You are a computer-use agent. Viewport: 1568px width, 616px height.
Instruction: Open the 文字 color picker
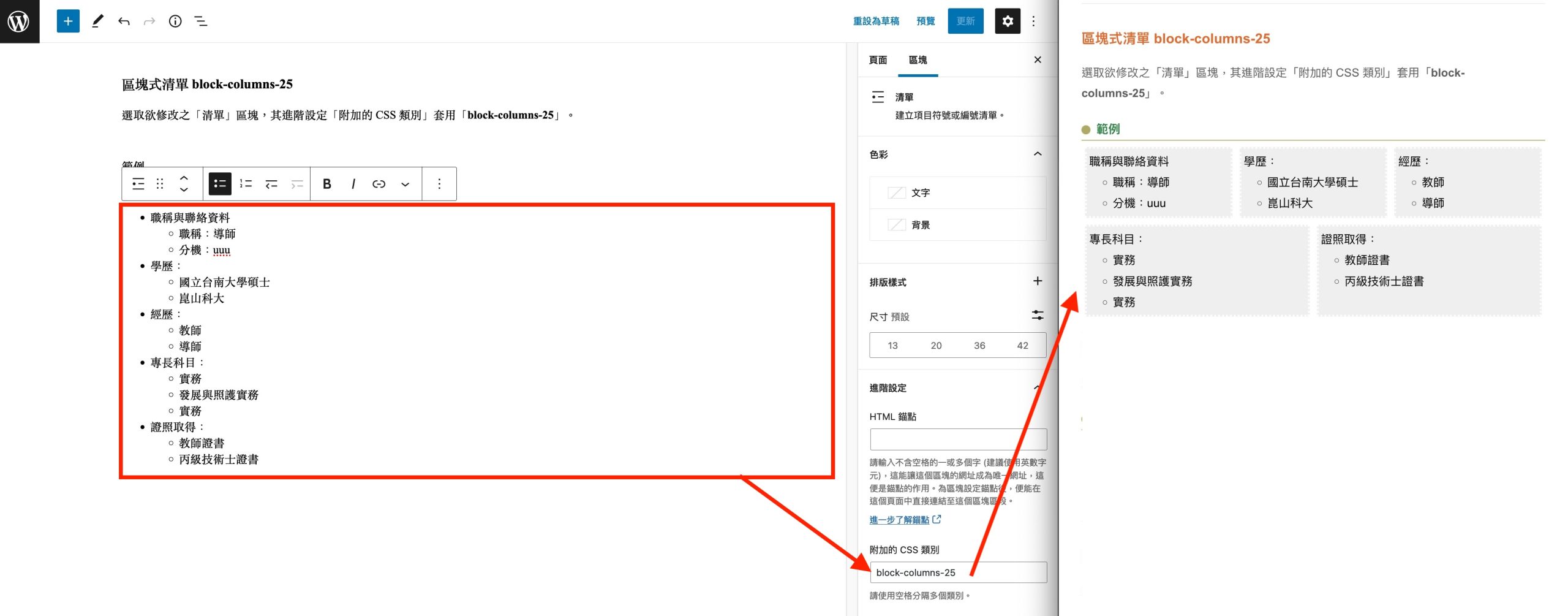pyautogui.click(x=957, y=192)
